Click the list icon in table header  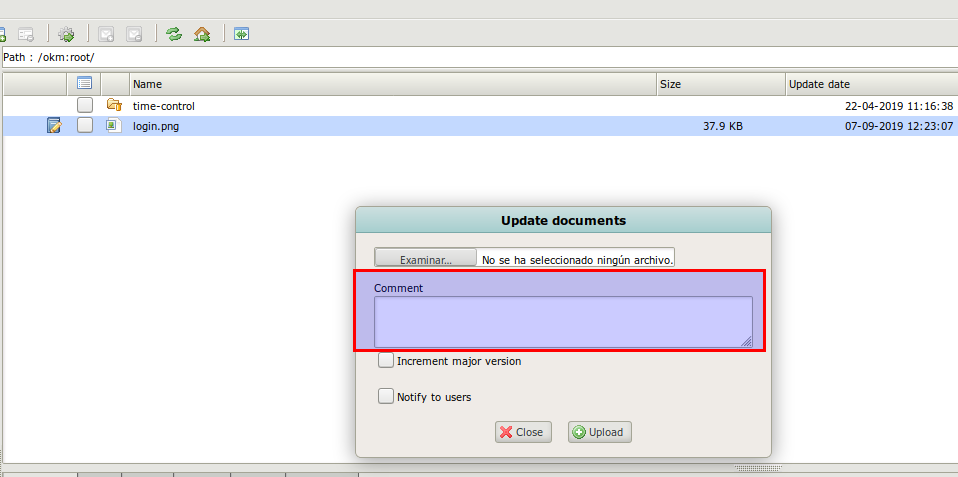[85, 84]
